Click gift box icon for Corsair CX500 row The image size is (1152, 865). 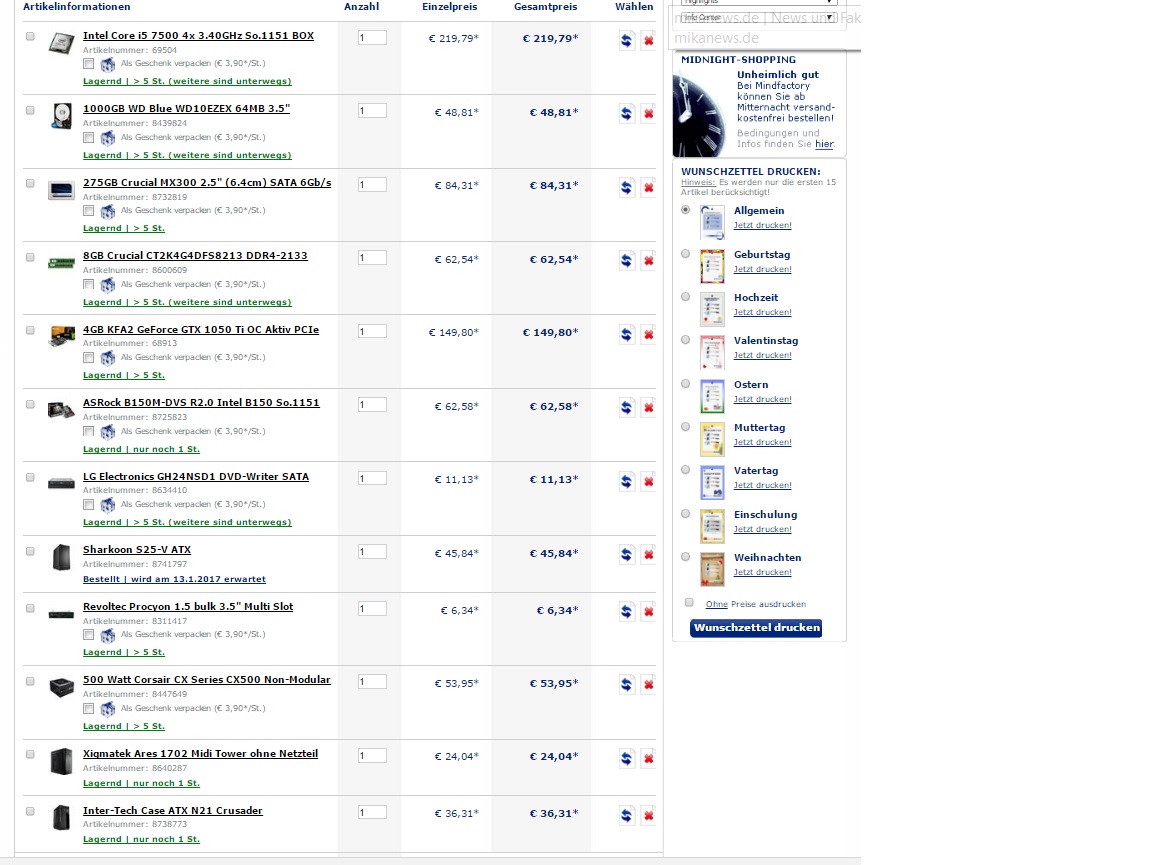pyautogui.click(x=108, y=708)
